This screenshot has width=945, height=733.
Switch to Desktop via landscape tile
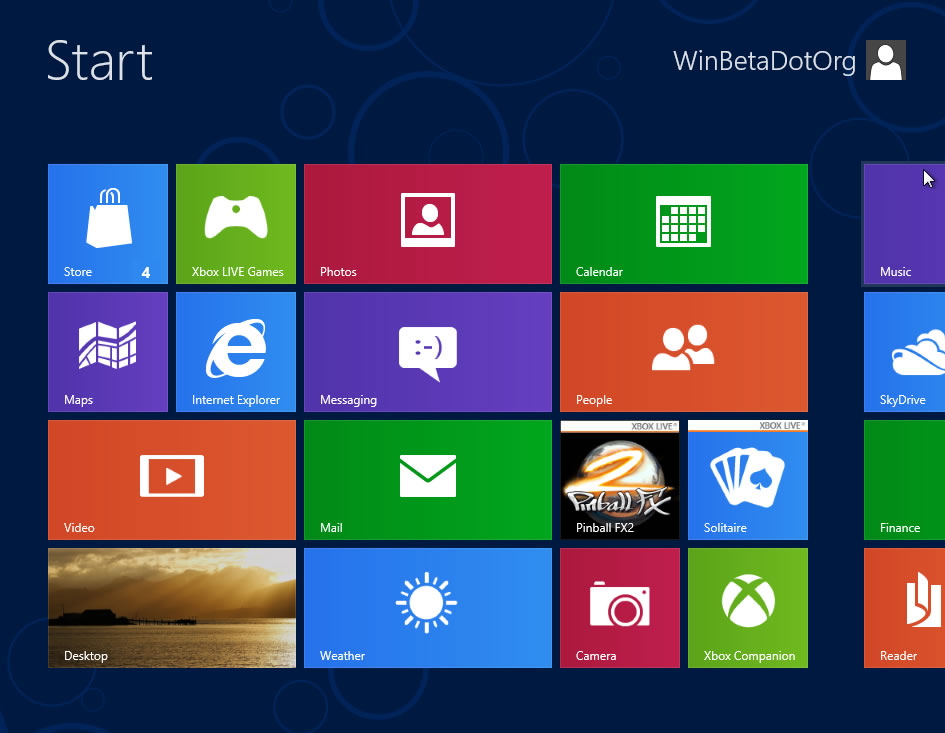pos(172,608)
